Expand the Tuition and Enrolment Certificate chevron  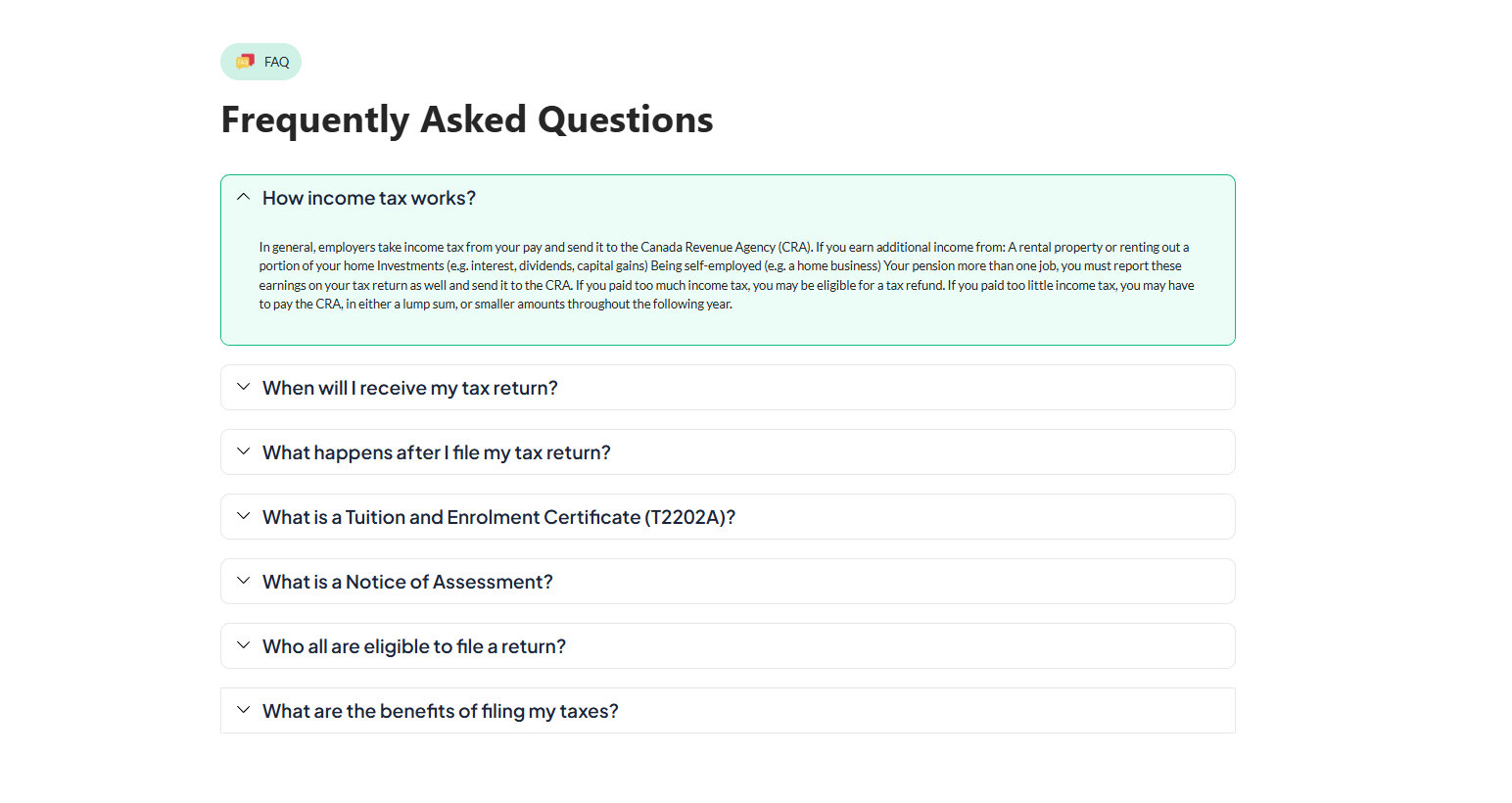click(x=244, y=516)
